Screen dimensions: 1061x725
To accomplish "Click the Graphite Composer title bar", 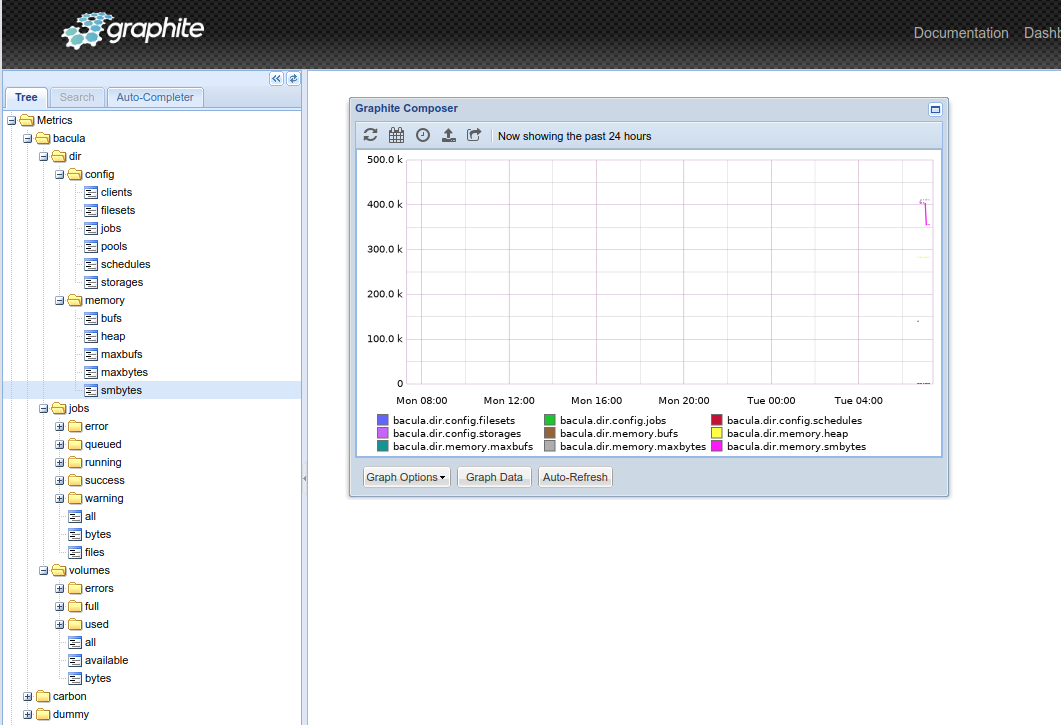I will point(648,109).
